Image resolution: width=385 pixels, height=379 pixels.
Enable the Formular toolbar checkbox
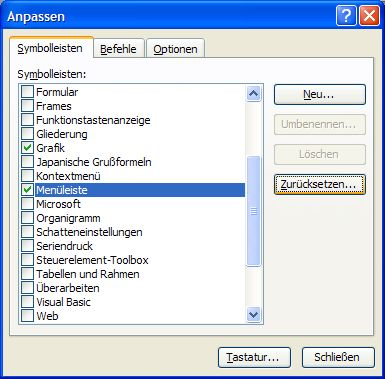click(27, 92)
